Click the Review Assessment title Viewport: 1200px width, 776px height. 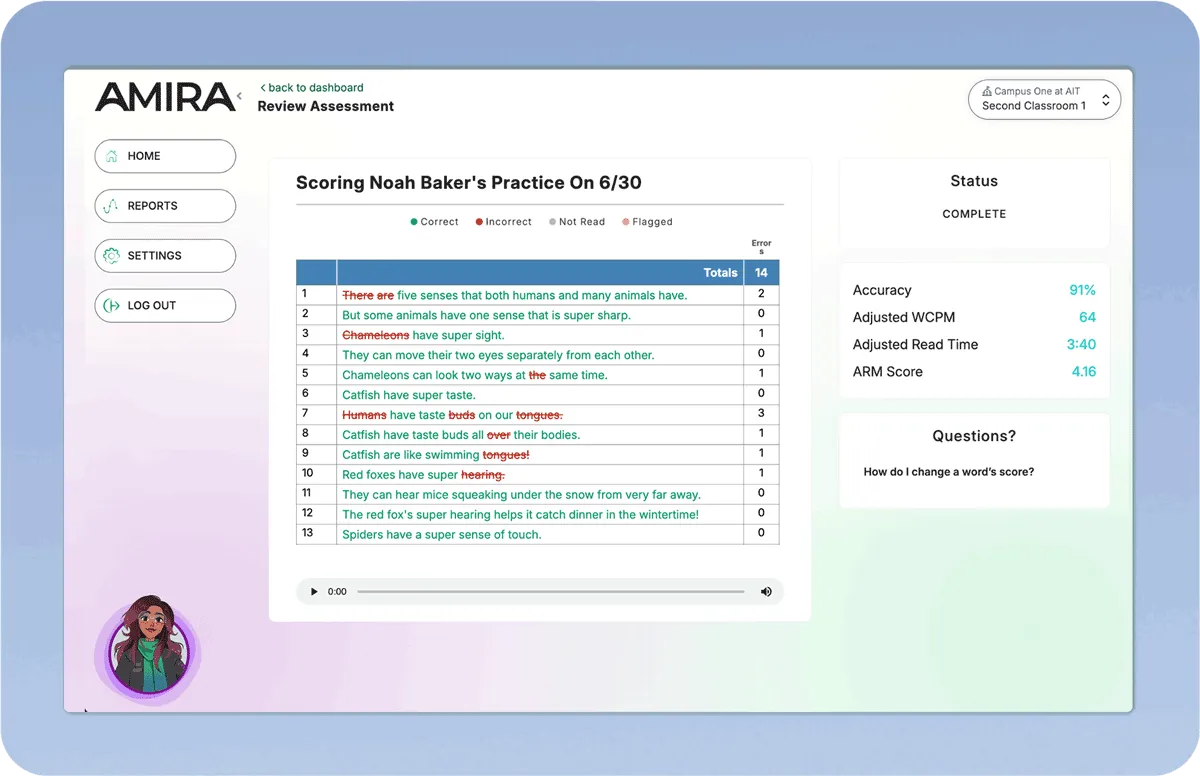pos(326,106)
